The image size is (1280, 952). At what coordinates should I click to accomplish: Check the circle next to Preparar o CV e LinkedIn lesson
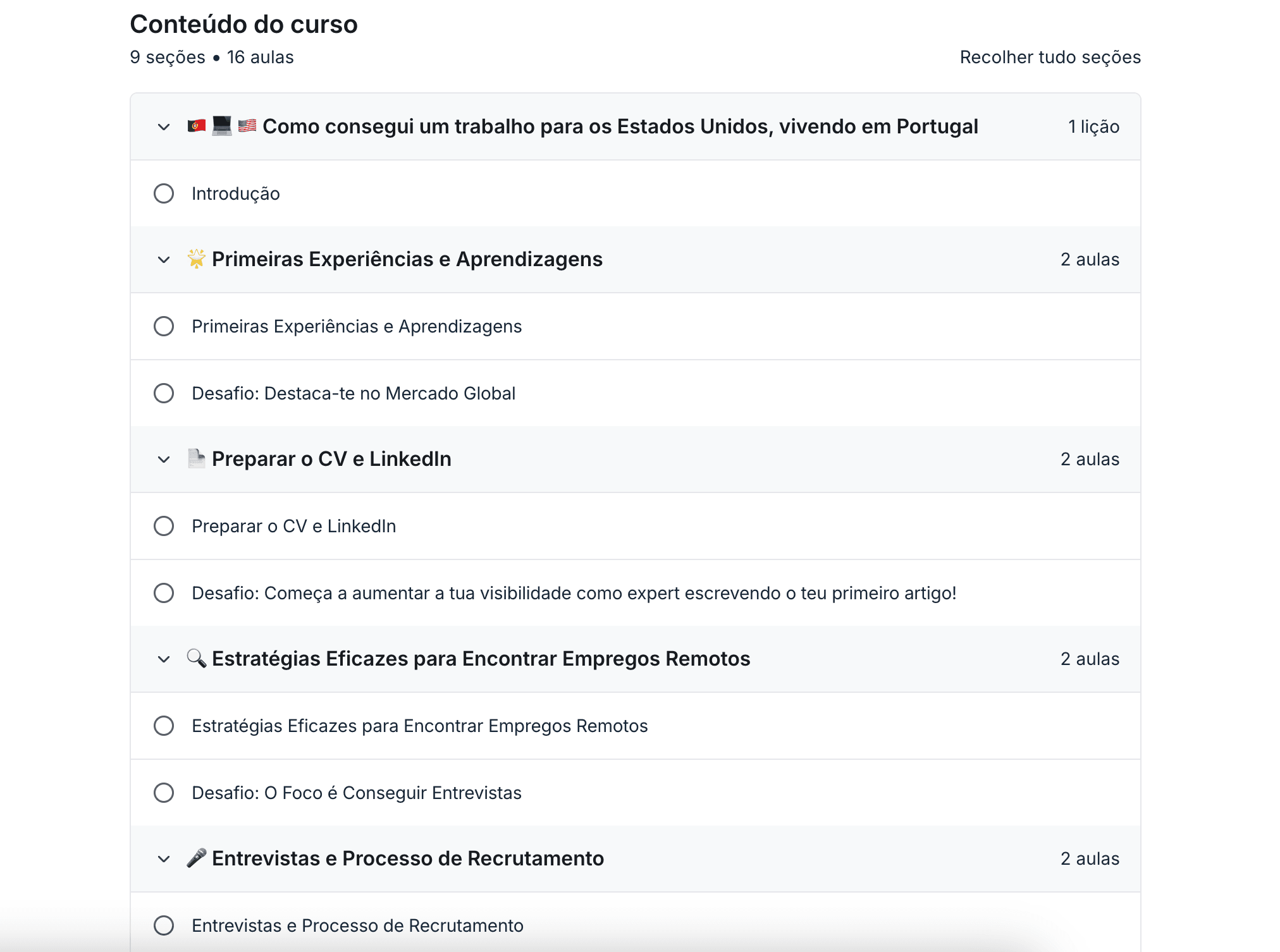point(164,526)
